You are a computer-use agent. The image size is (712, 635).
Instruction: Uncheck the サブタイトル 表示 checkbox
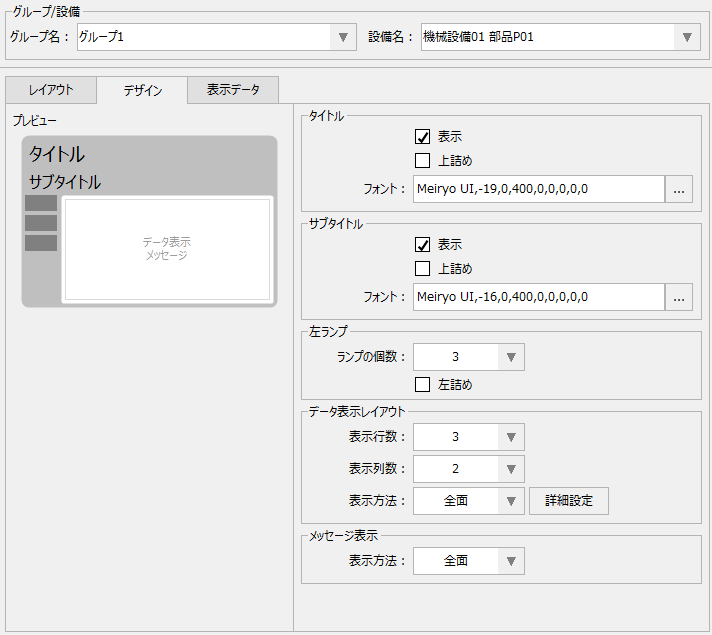pyautogui.click(x=422, y=245)
